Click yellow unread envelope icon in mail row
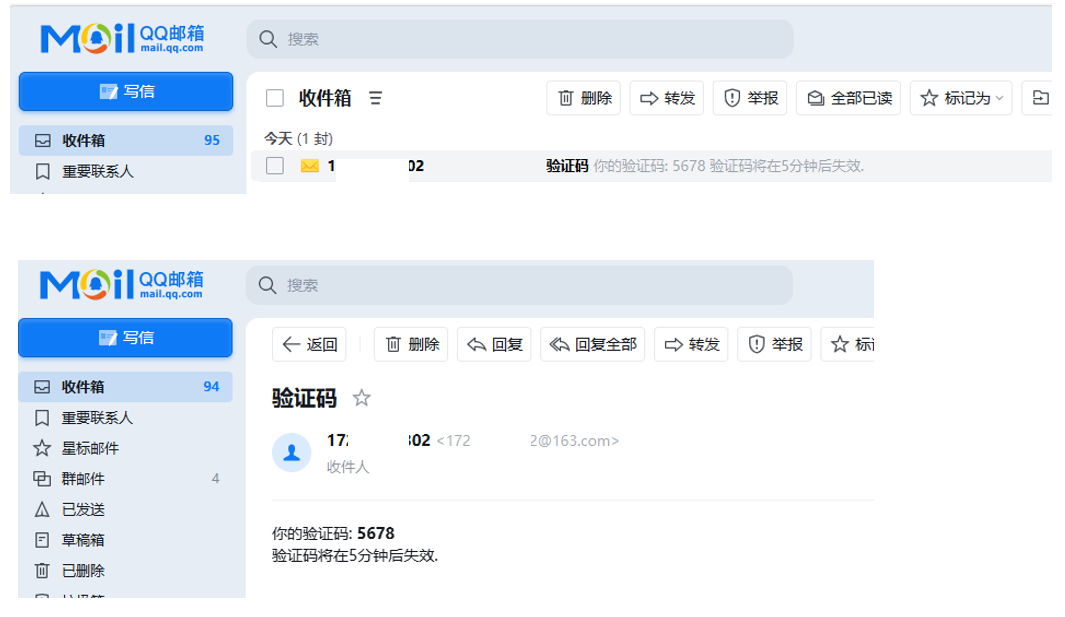 (x=310, y=166)
